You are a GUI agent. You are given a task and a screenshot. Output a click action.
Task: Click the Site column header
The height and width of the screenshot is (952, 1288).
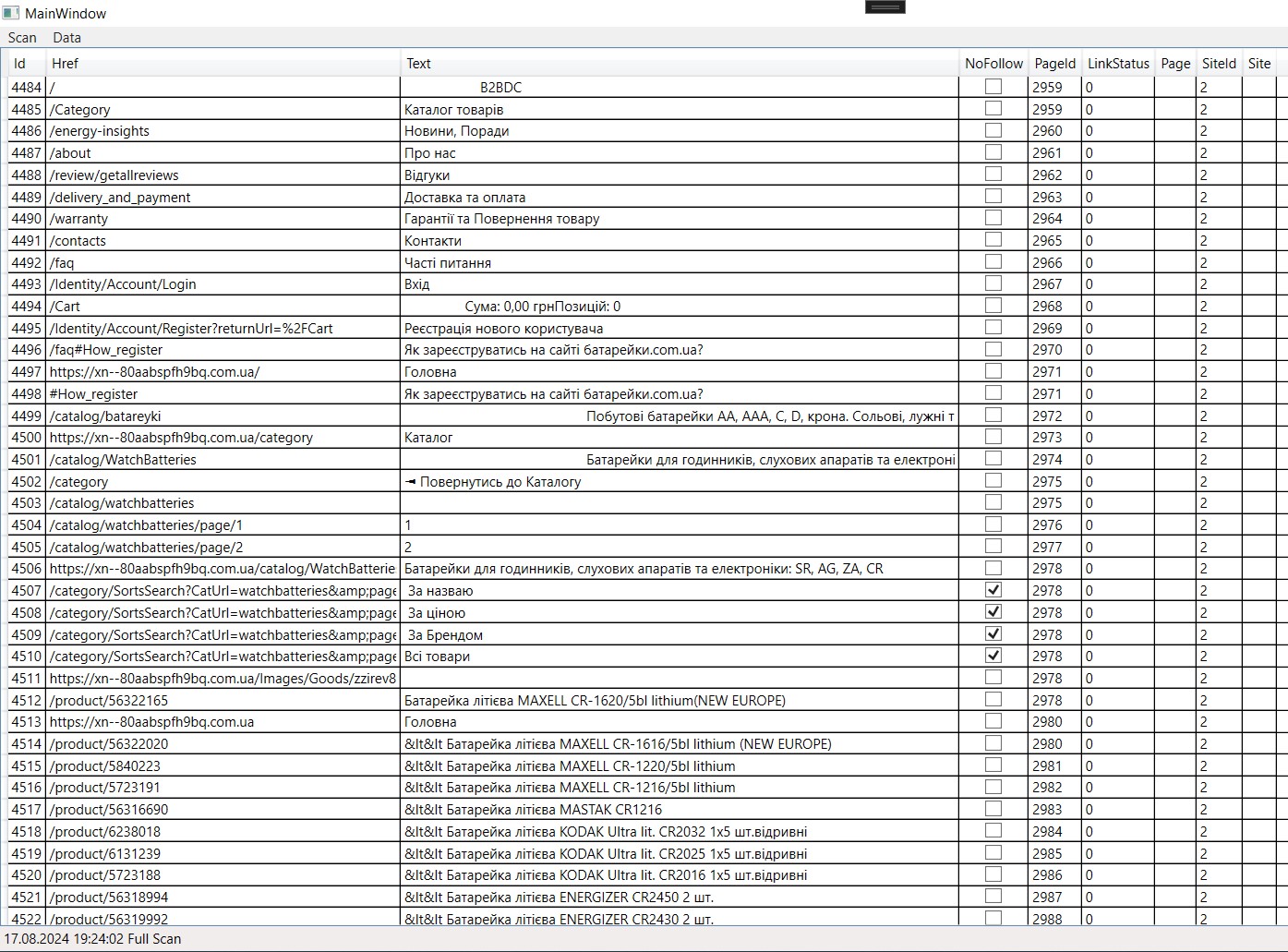coord(1259,64)
